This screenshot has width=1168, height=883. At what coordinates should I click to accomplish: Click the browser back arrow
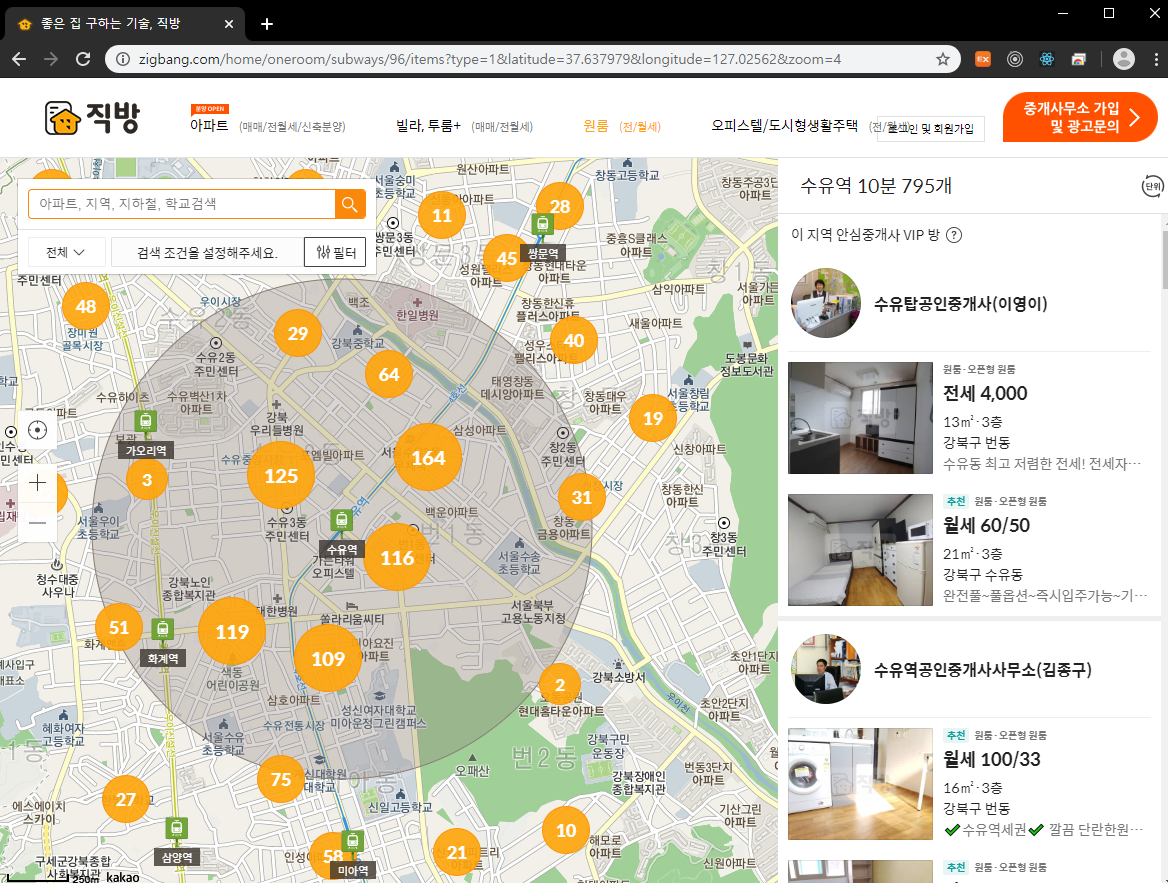coord(19,59)
